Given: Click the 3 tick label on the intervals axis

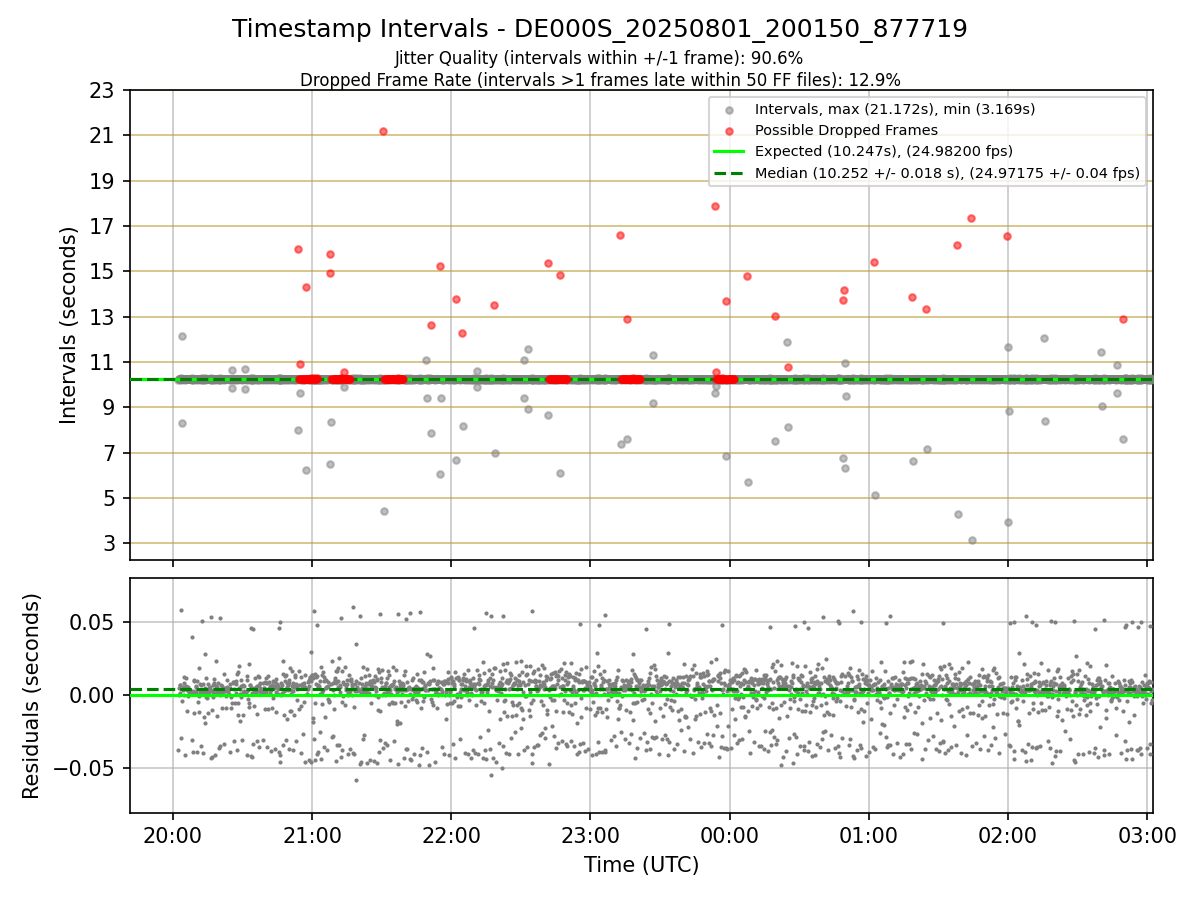Looking at the screenshot, I should point(109,543).
